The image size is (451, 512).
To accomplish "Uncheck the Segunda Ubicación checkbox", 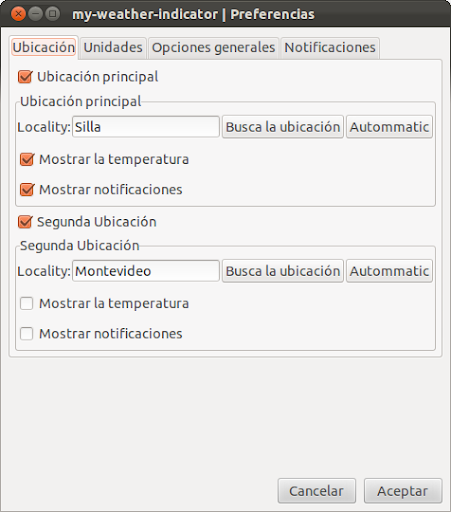I will click(x=25, y=222).
